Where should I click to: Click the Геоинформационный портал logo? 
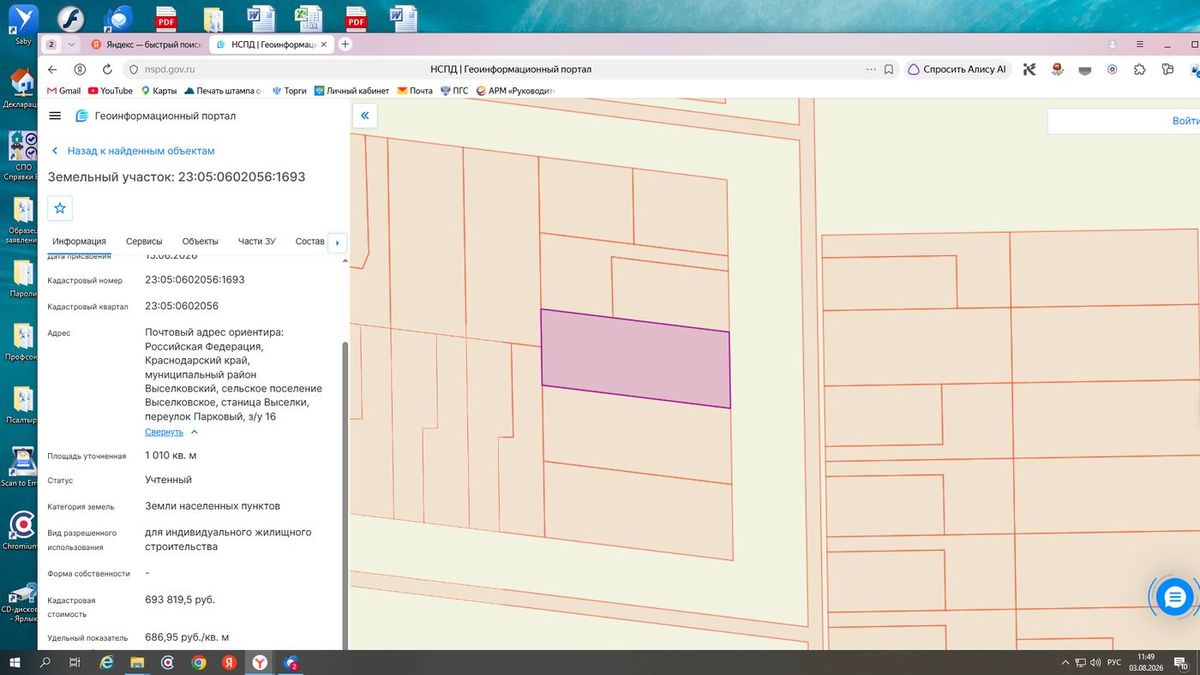[156, 116]
